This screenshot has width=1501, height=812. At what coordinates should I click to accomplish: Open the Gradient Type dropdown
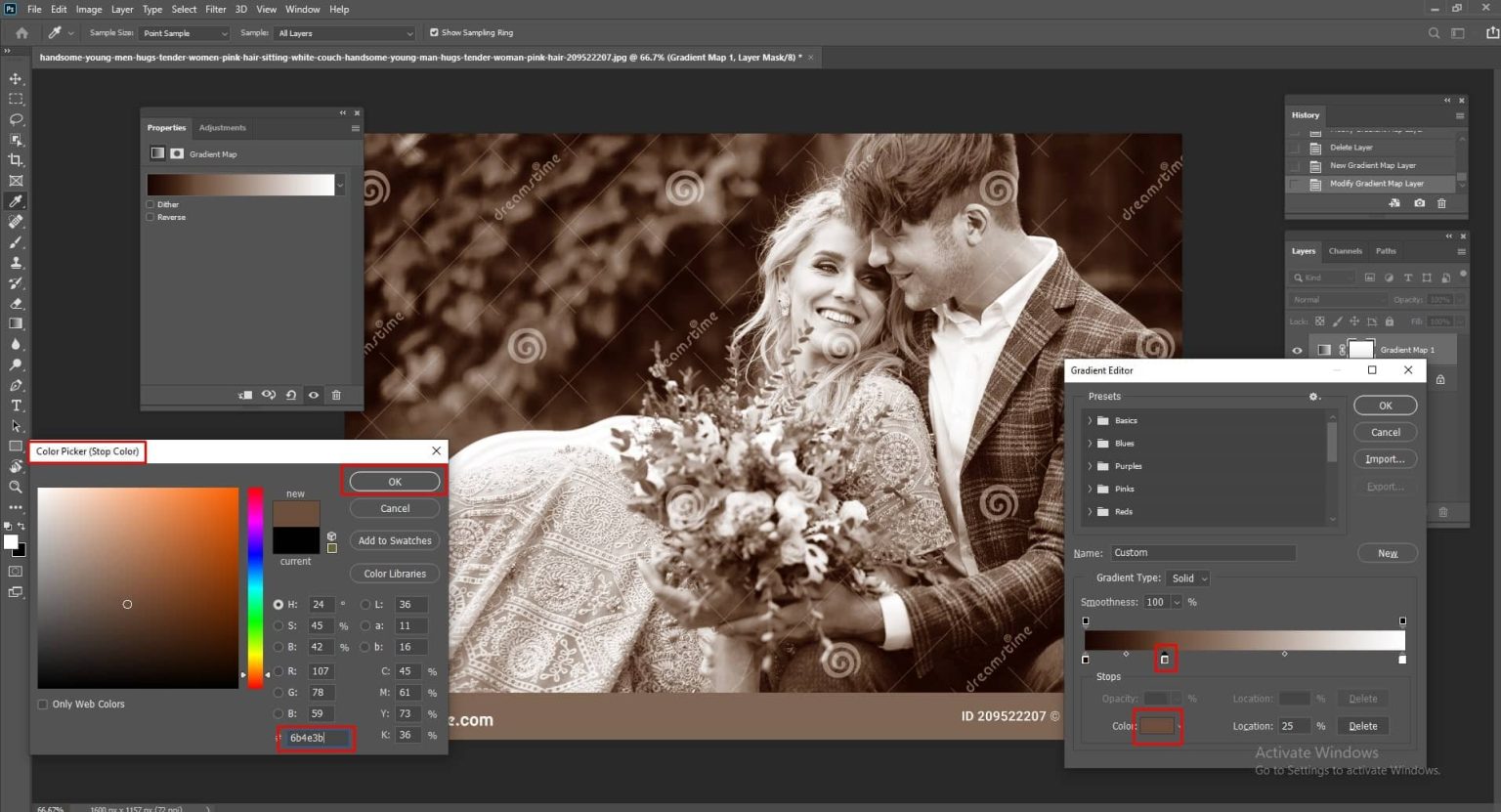pyautogui.click(x=1187, y=577)
